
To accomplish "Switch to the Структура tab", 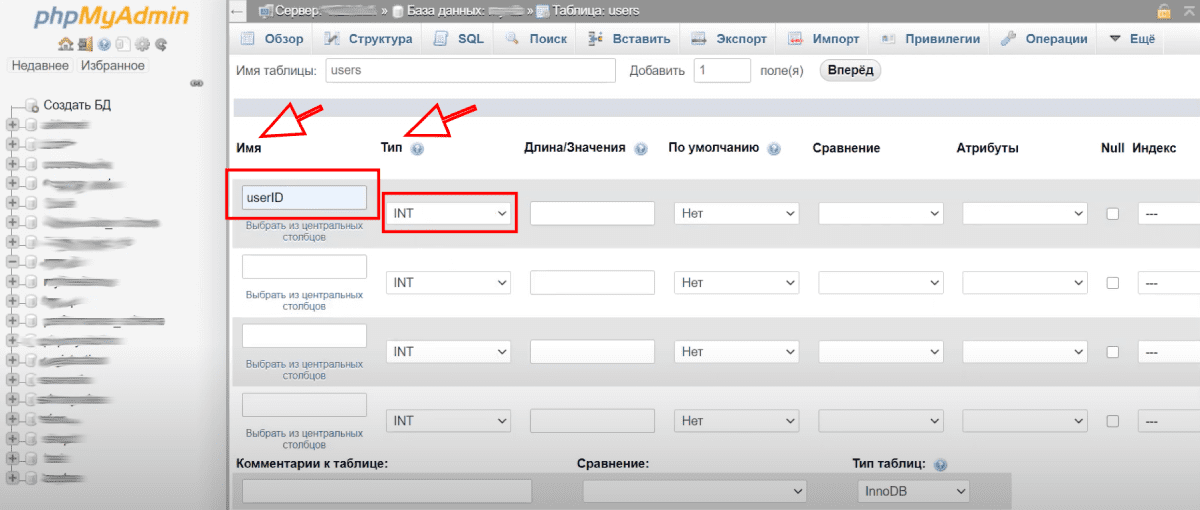I will (x=368, y=39).
